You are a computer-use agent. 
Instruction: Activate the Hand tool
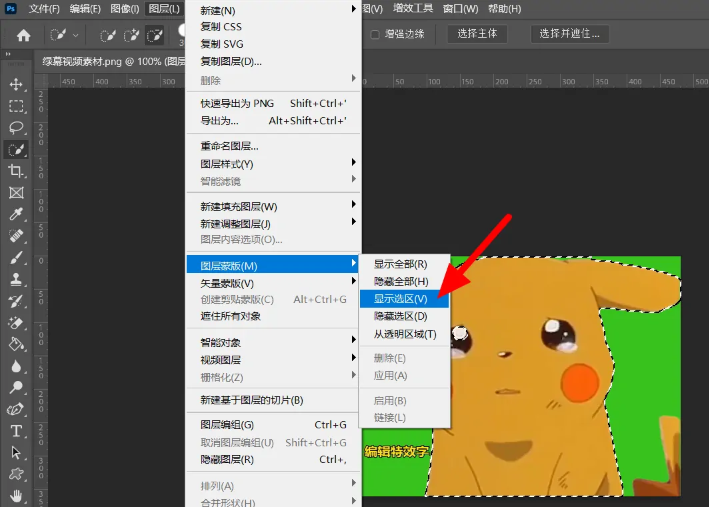(16, 495)
